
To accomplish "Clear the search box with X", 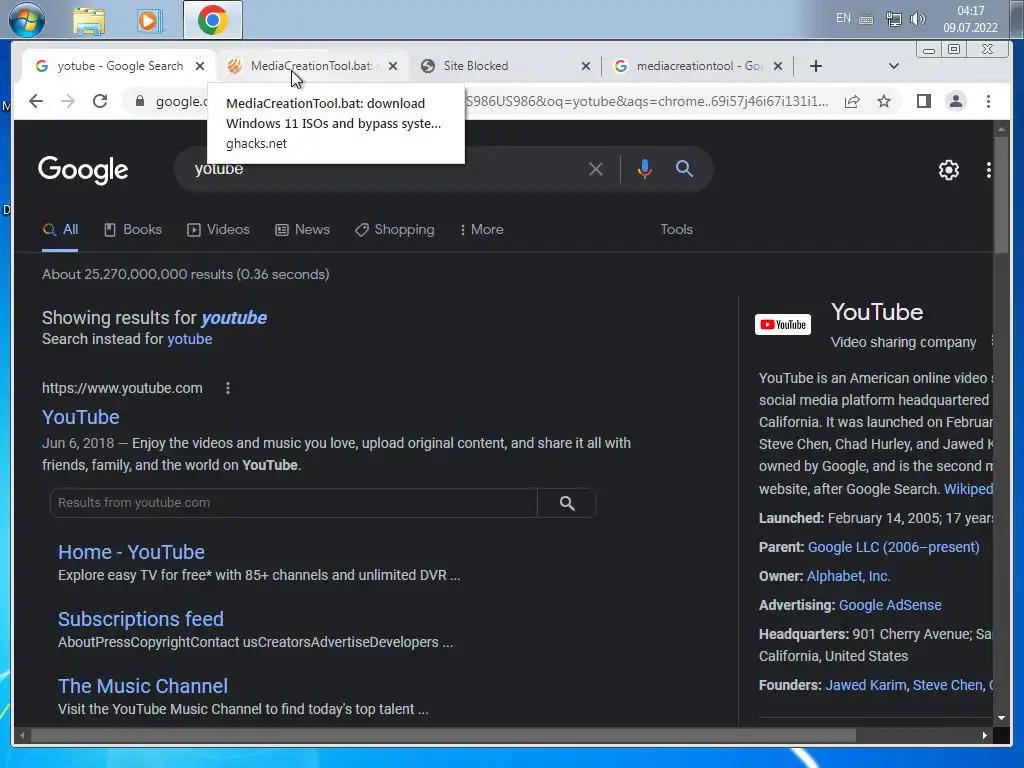I will point(596,169).
